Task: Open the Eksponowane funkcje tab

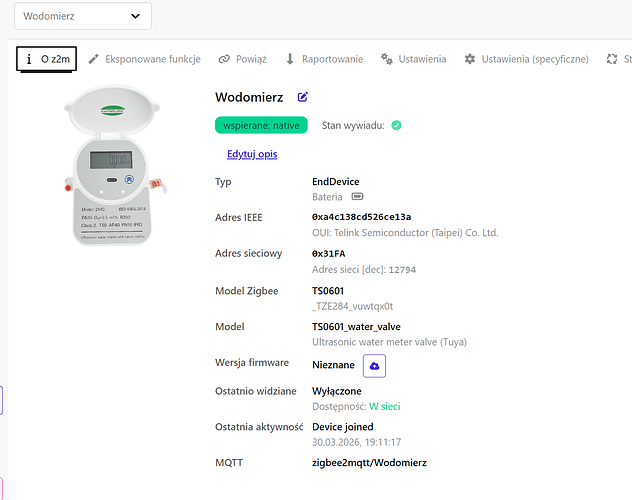Action: point(144,59)
